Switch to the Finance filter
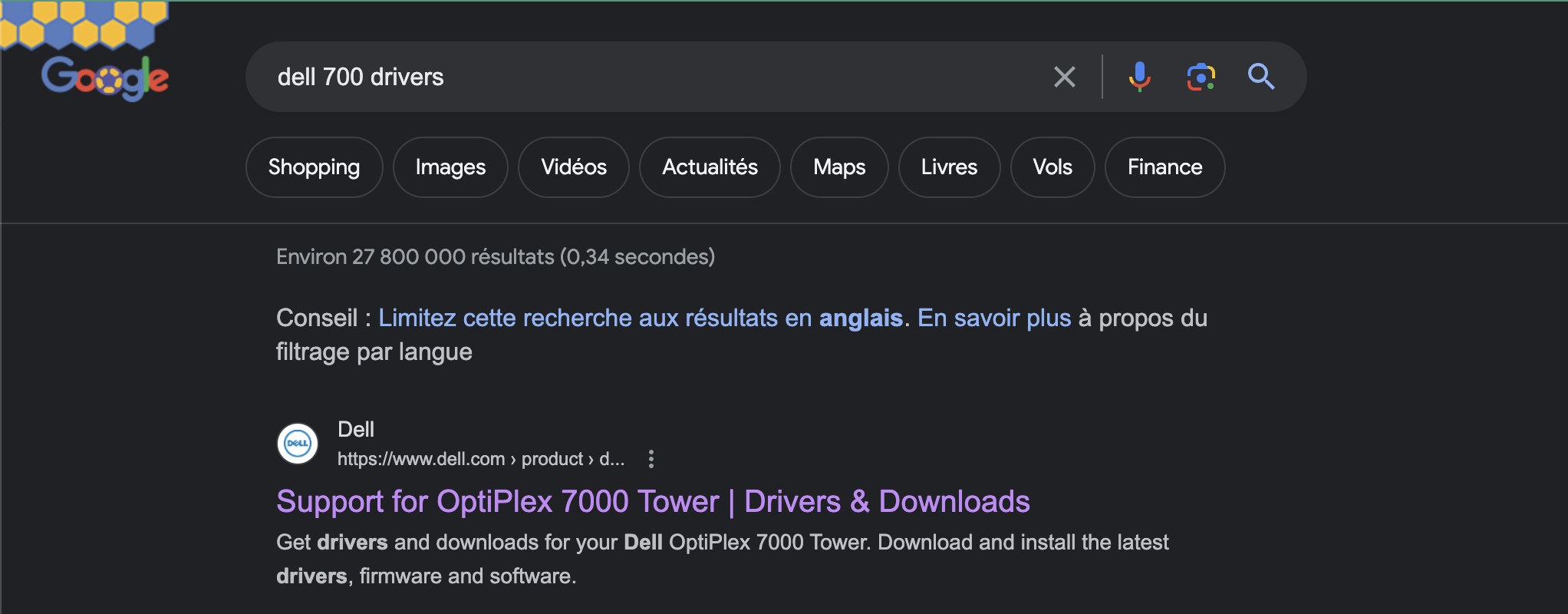Screen dimensions: 1568x614 pyautogui.click(x=1164, y=167)
